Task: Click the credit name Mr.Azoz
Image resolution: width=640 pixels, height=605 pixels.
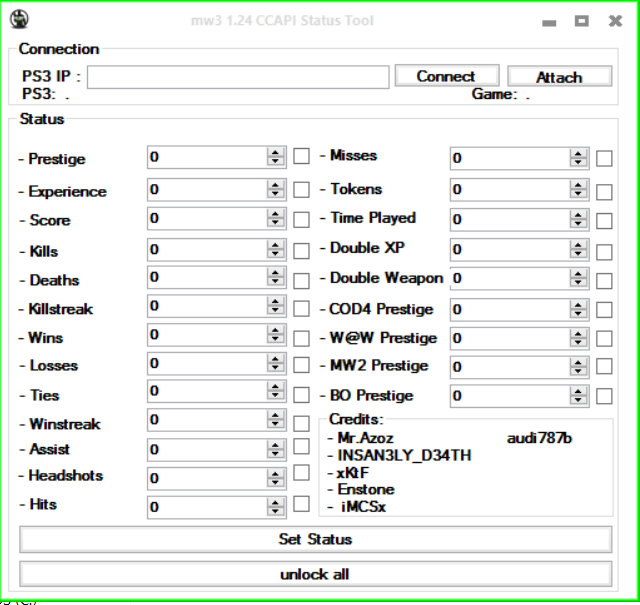Action: 365,438
